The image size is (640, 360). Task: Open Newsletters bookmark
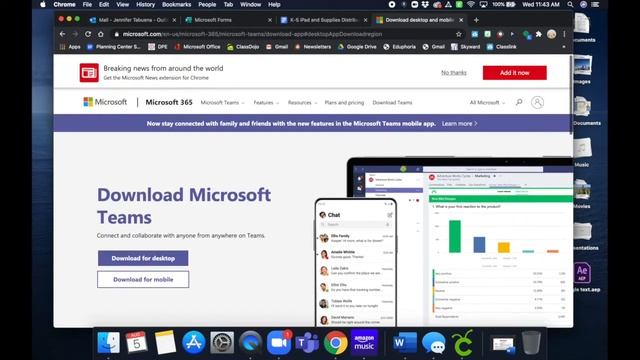313,47
